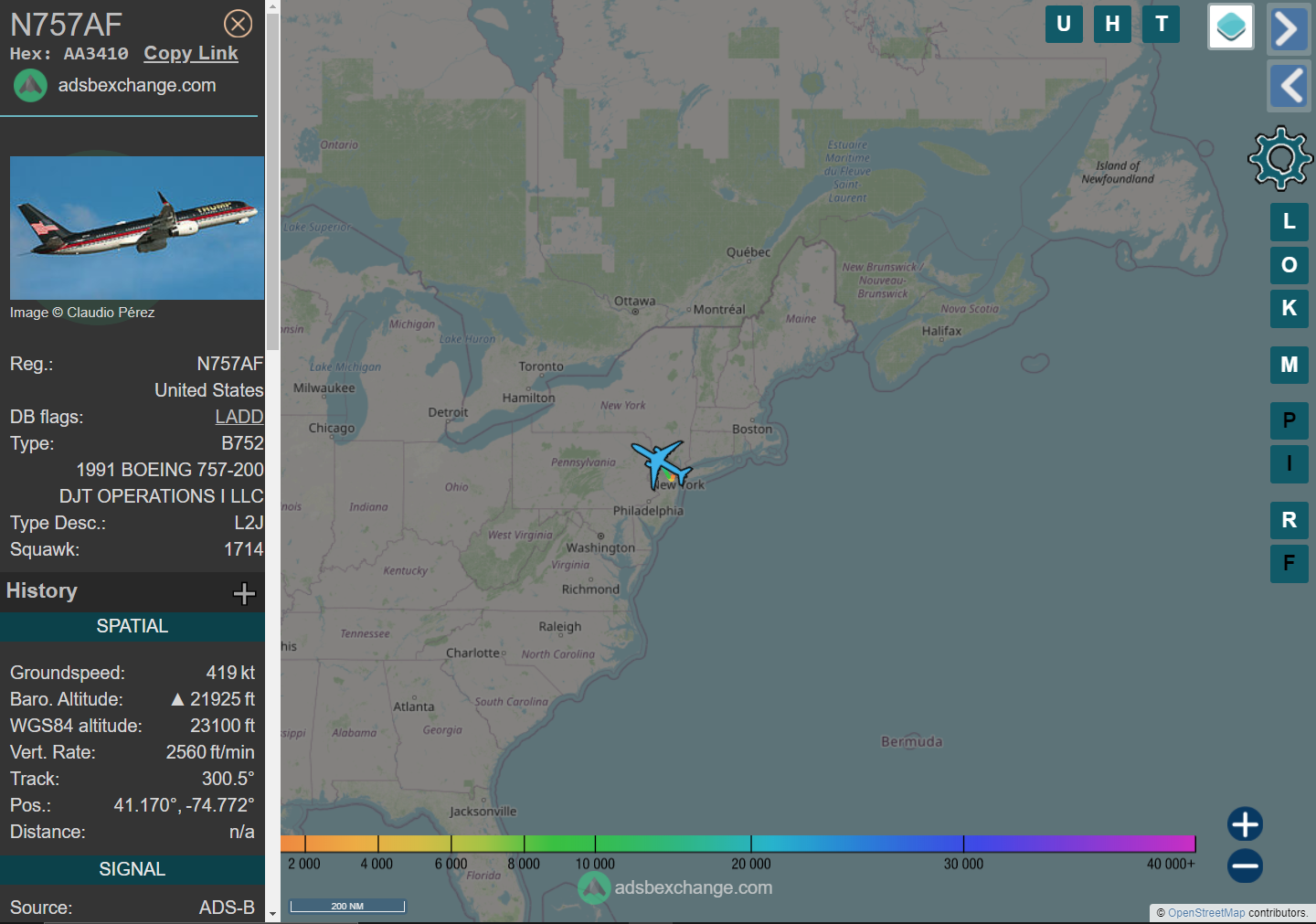
Task: Toggle the K map option button
Action: (x=1289, y=309)
